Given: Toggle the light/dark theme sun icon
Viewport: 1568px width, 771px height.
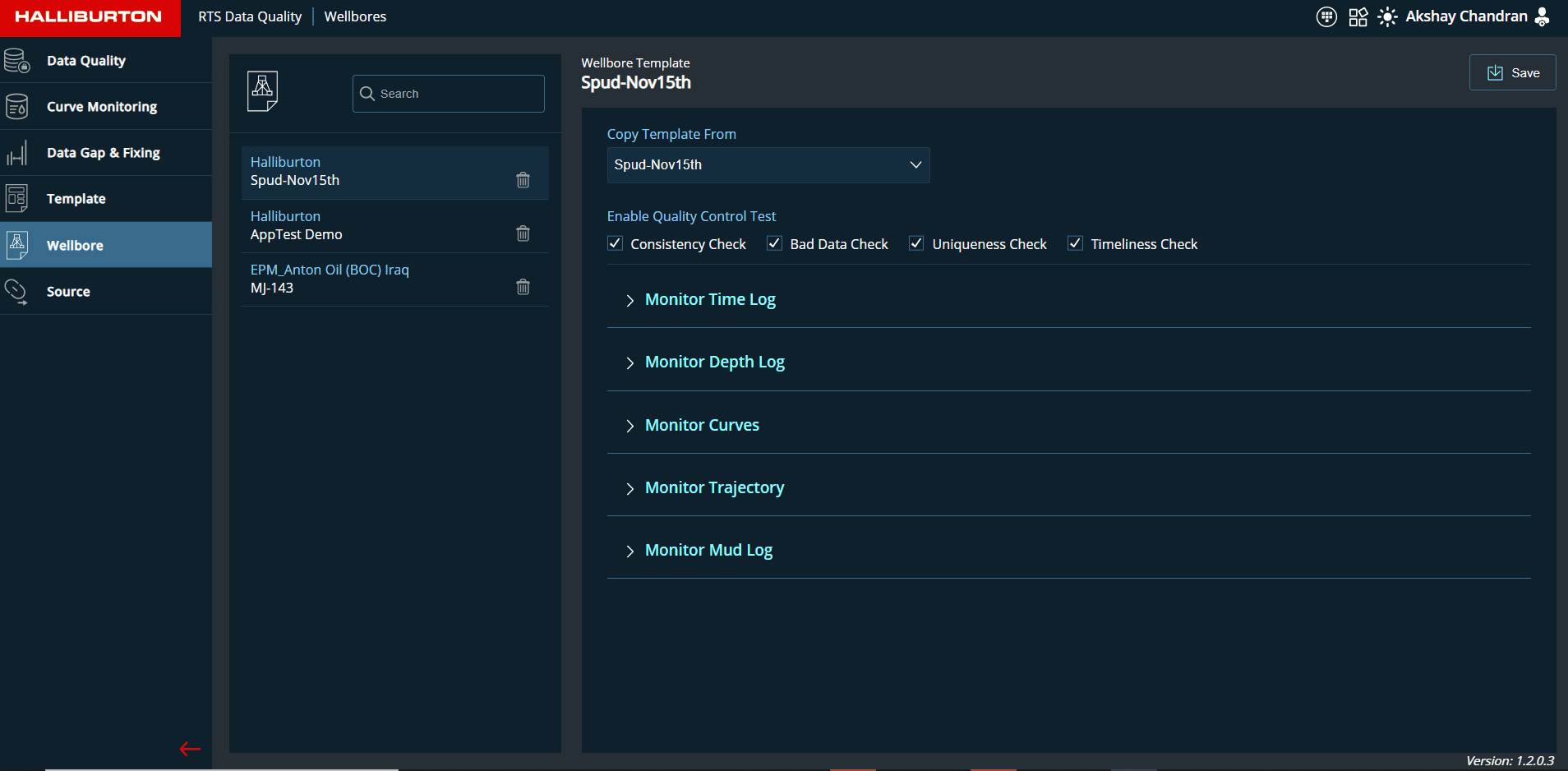Looking at the screenshot, I should click(1387, 17).
